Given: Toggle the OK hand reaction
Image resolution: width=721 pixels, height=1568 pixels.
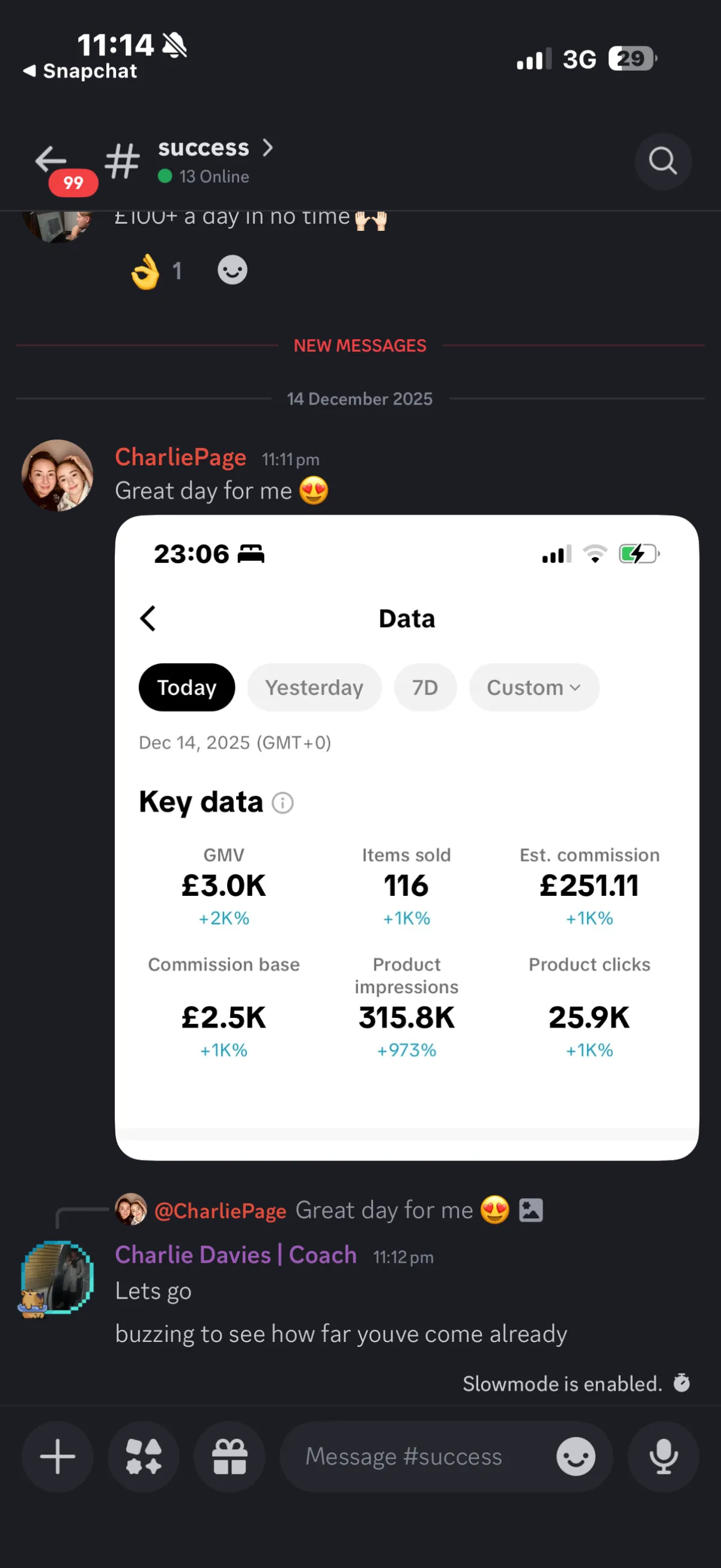Looking at the screenshot, I should click(x=156, y=271).
